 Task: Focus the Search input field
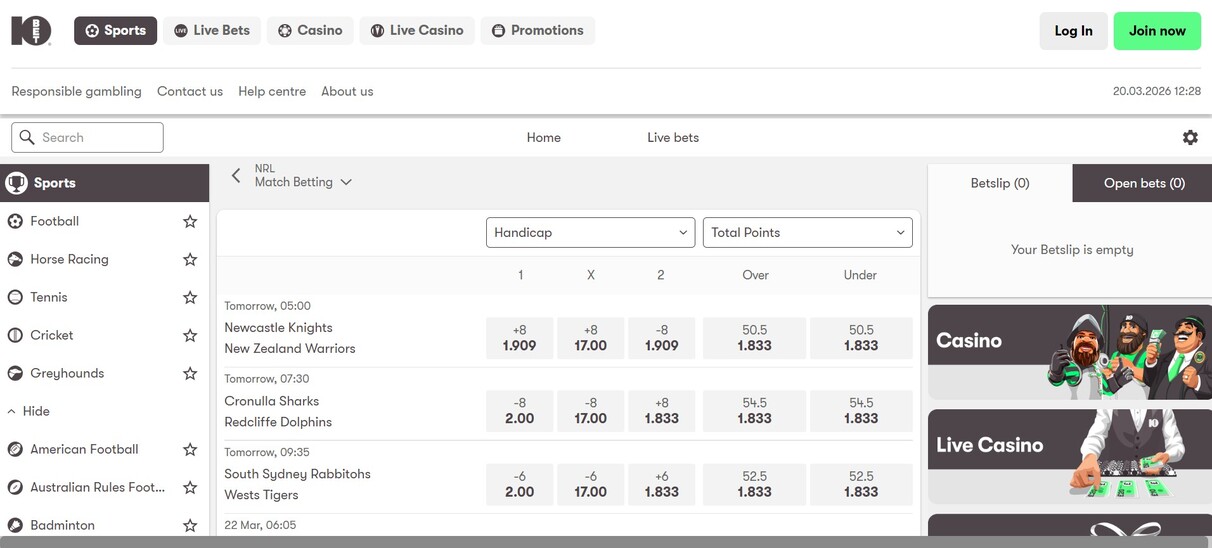[x=87, y=137]
